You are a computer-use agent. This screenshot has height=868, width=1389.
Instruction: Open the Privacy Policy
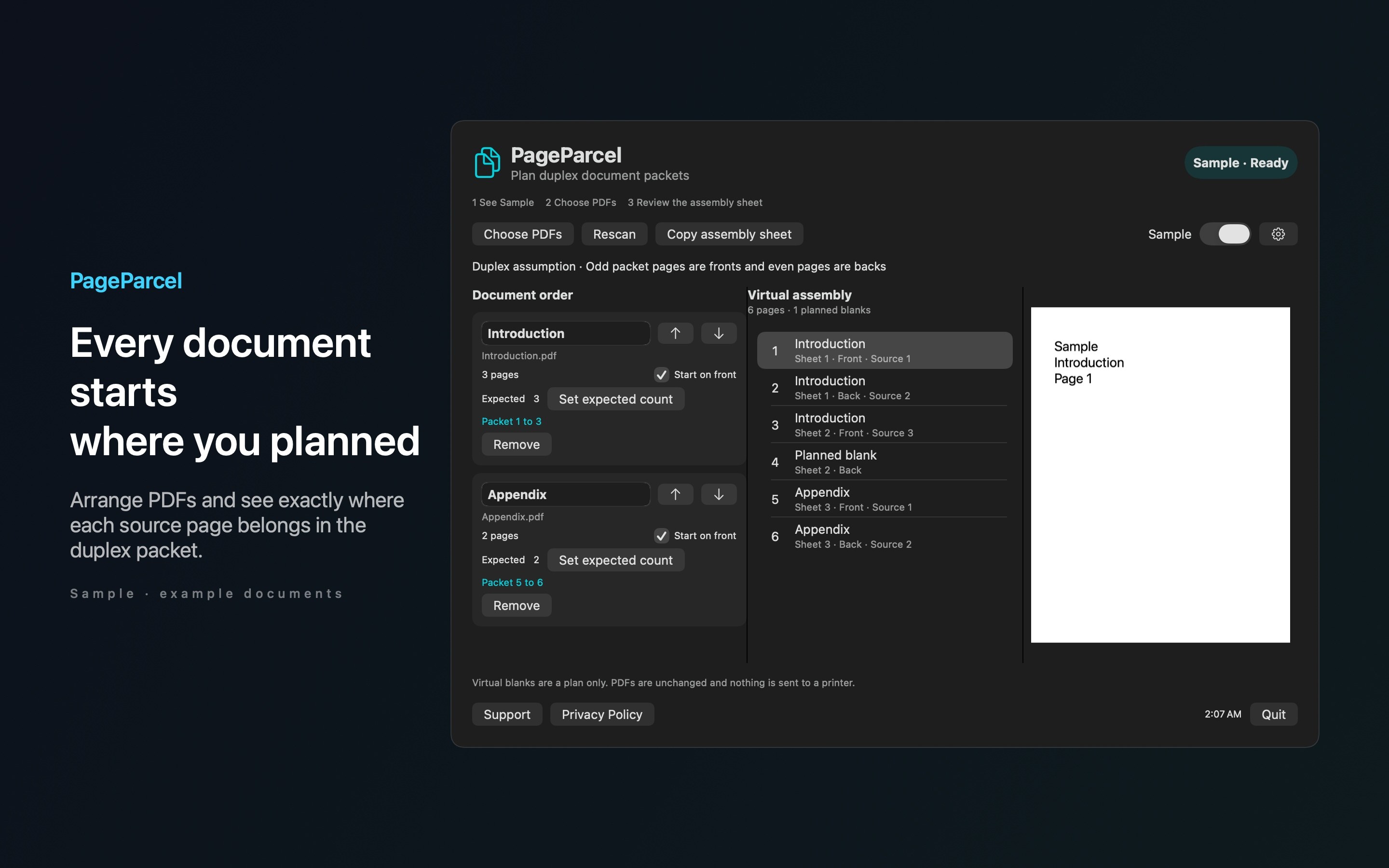coord(601,714)
